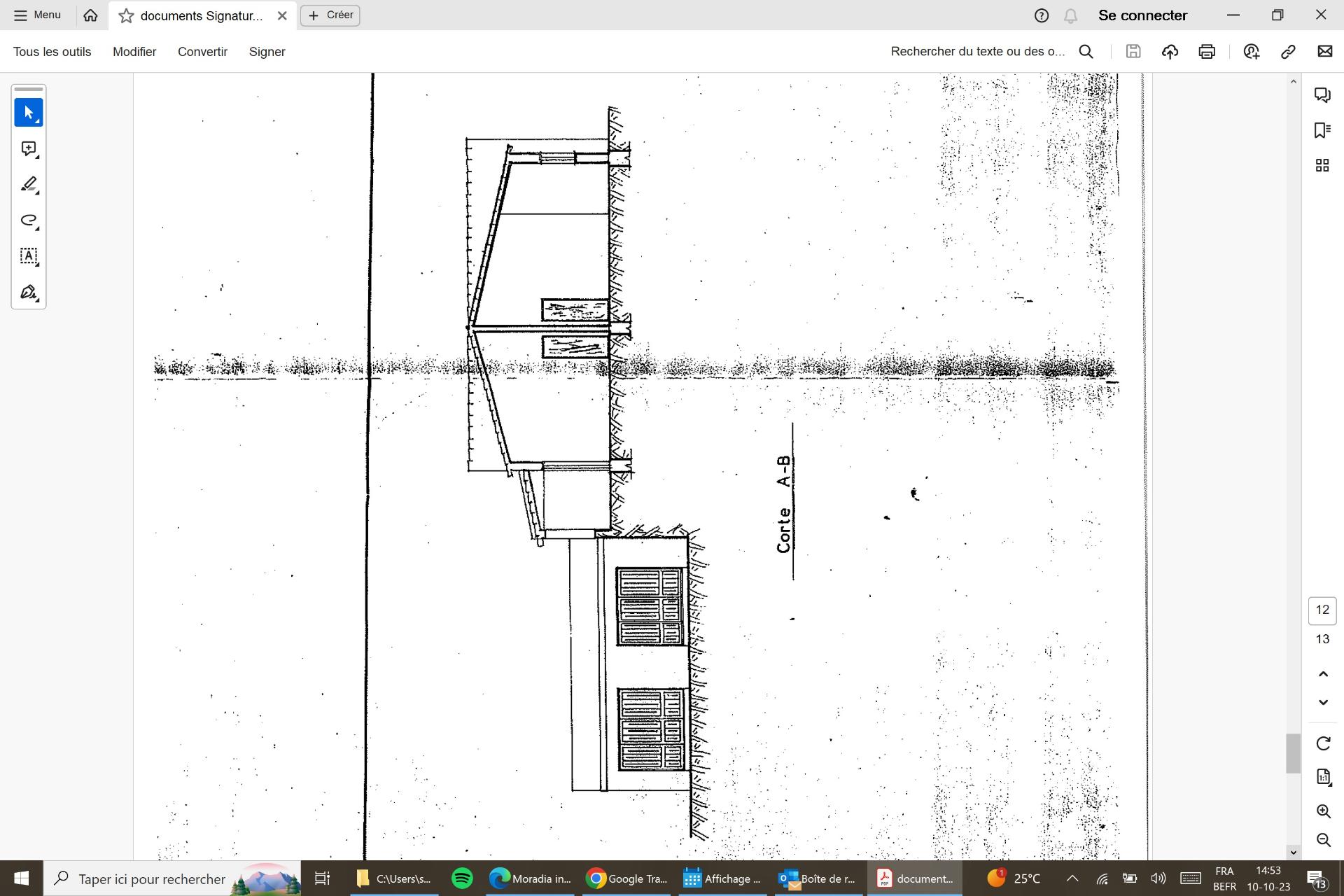Choose the add comment tool
Image resolution: width=1344 pixels, height=896 pixels.
point(28,148)
